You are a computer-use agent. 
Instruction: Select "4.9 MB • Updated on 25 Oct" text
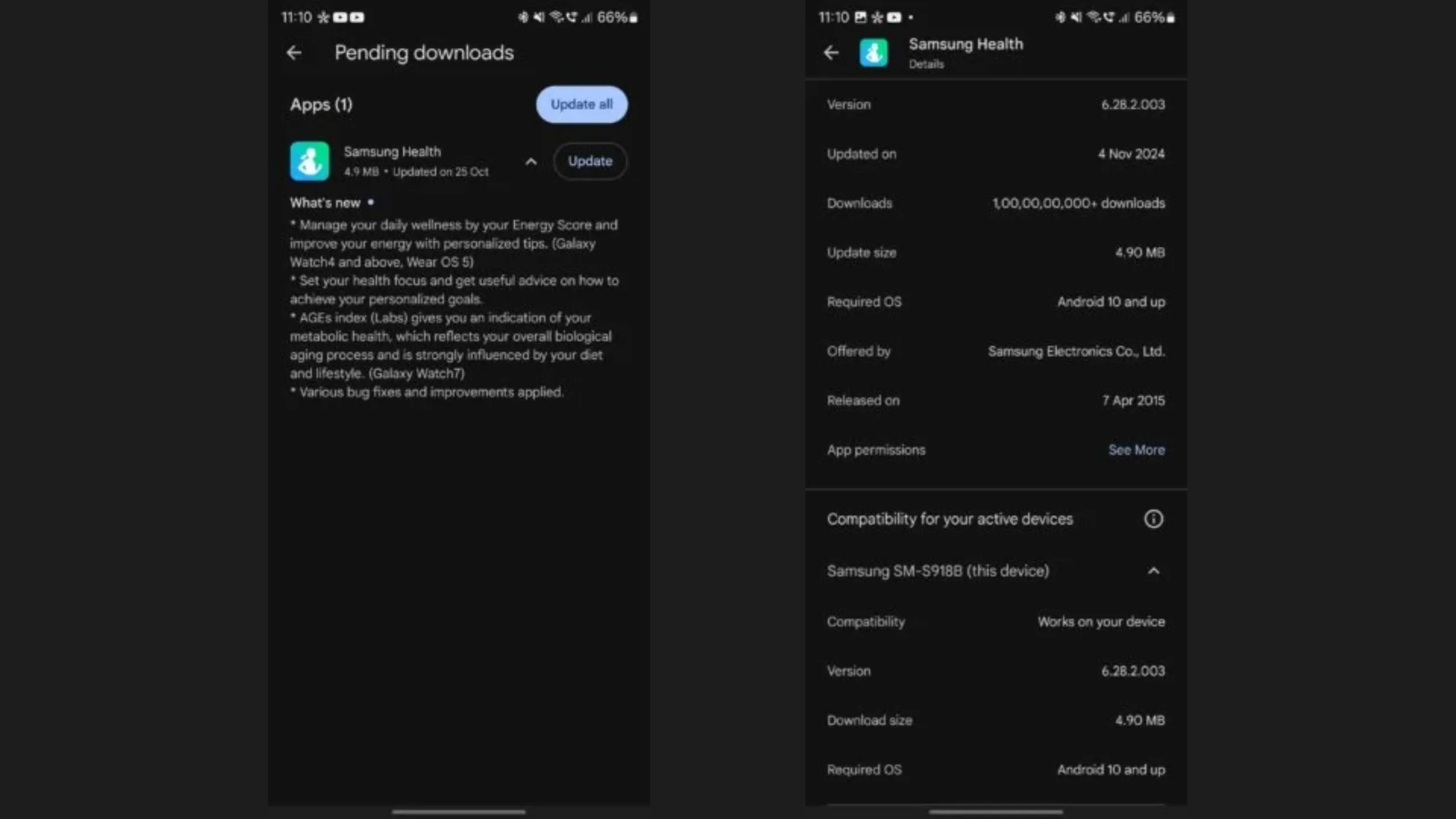[416, 172]
